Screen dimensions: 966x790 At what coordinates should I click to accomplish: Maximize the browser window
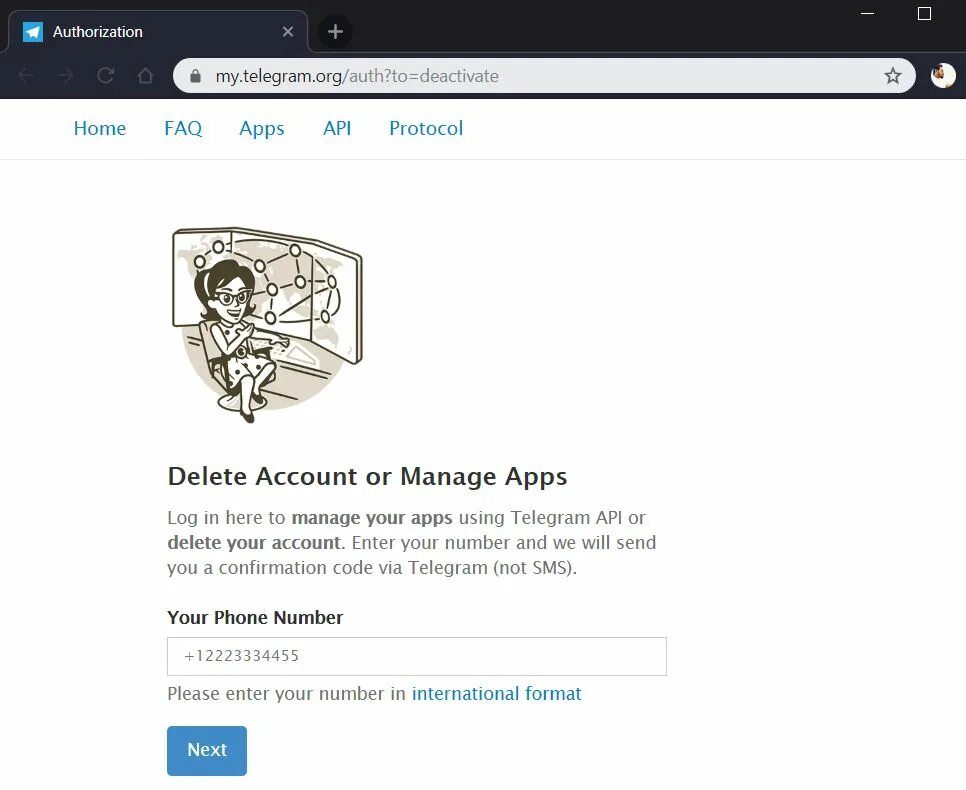click(924, 14)
